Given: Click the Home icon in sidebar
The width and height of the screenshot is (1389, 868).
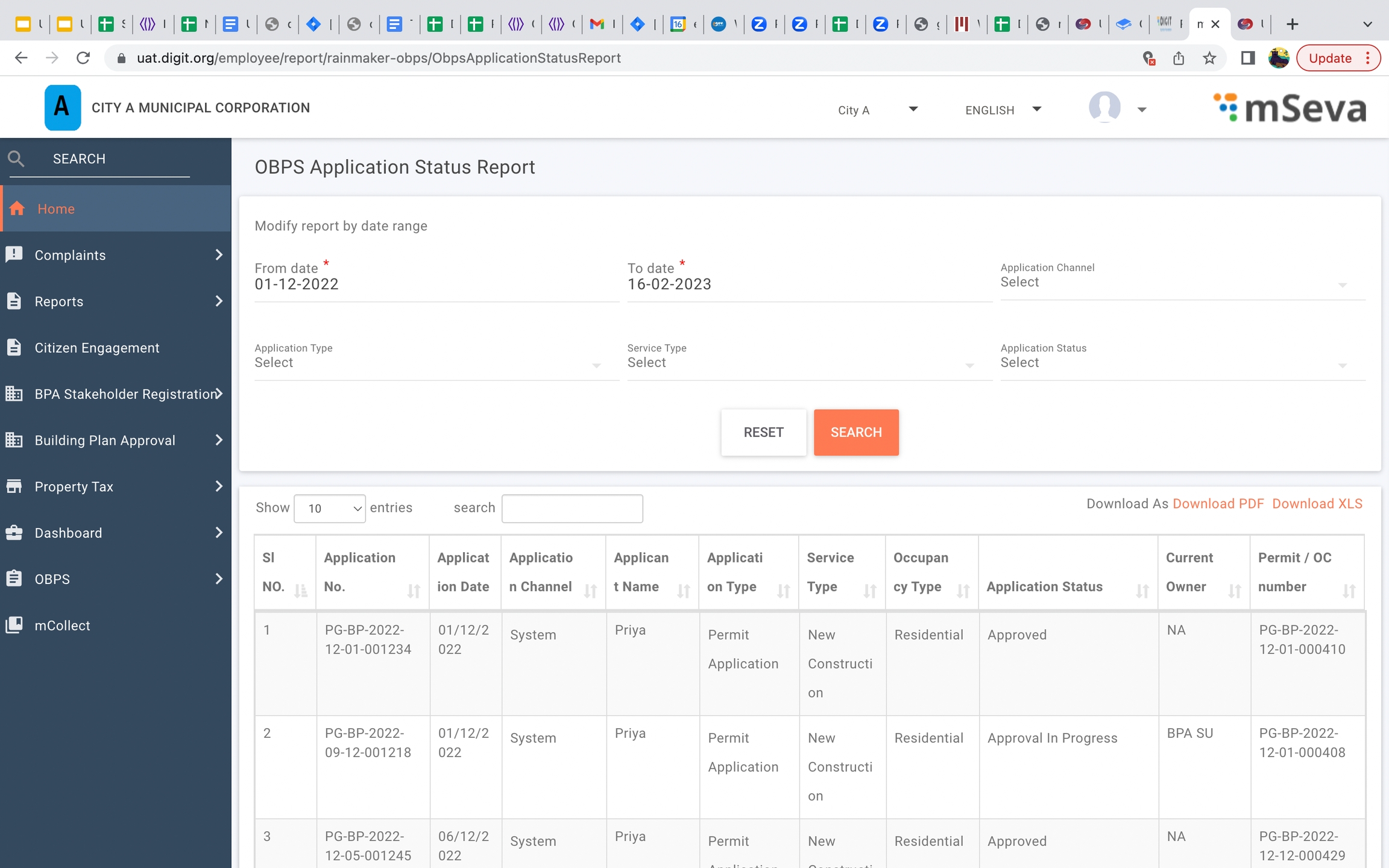Looking at the screenshot, I should click(x=17, y=209).
